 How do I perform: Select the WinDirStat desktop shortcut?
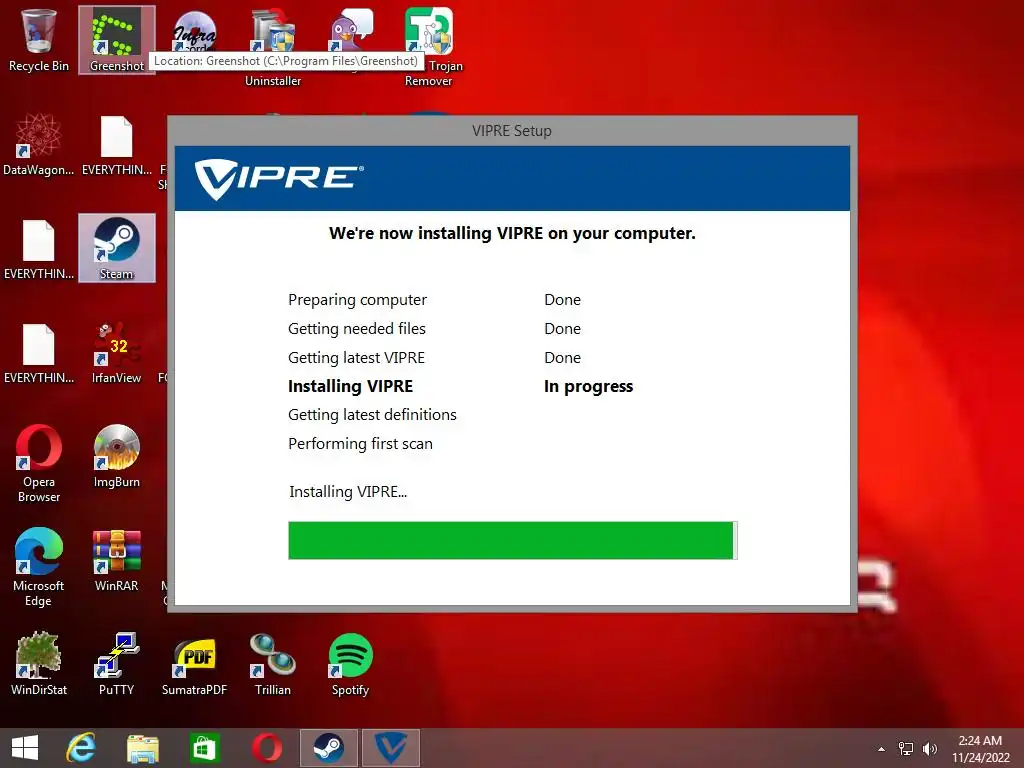(x=39, y=664)
